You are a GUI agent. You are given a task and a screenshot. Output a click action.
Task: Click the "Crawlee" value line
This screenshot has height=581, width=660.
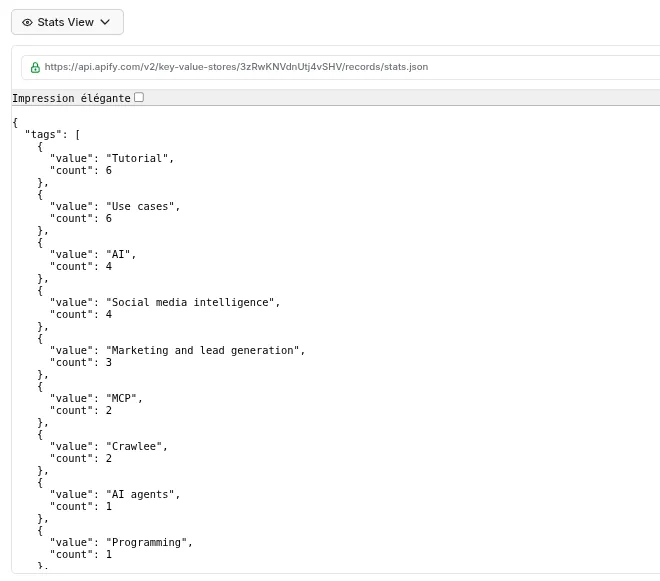pyautogui.click(x=109, y=446)
